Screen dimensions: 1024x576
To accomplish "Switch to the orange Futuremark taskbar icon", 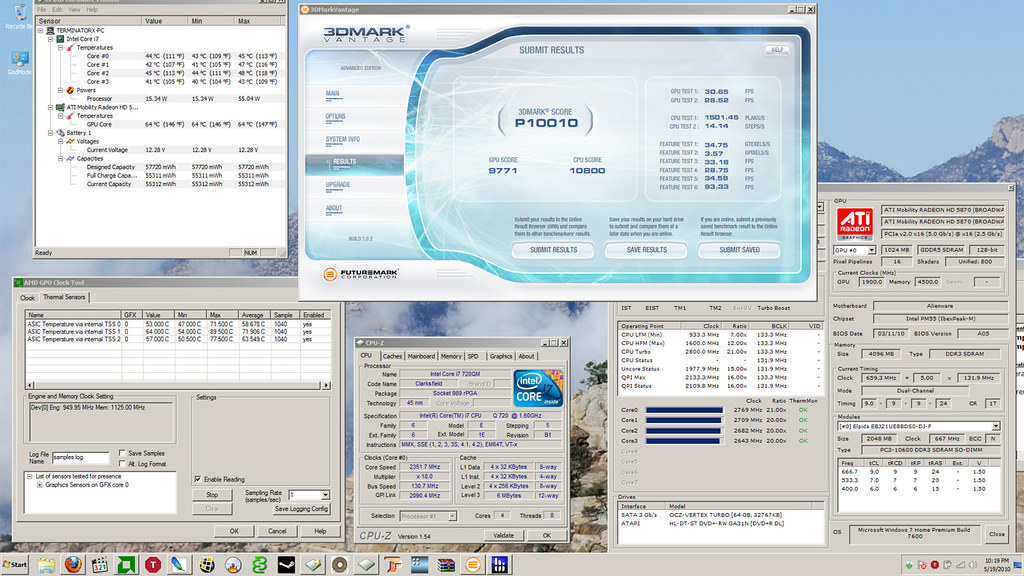I will [473, 565].
